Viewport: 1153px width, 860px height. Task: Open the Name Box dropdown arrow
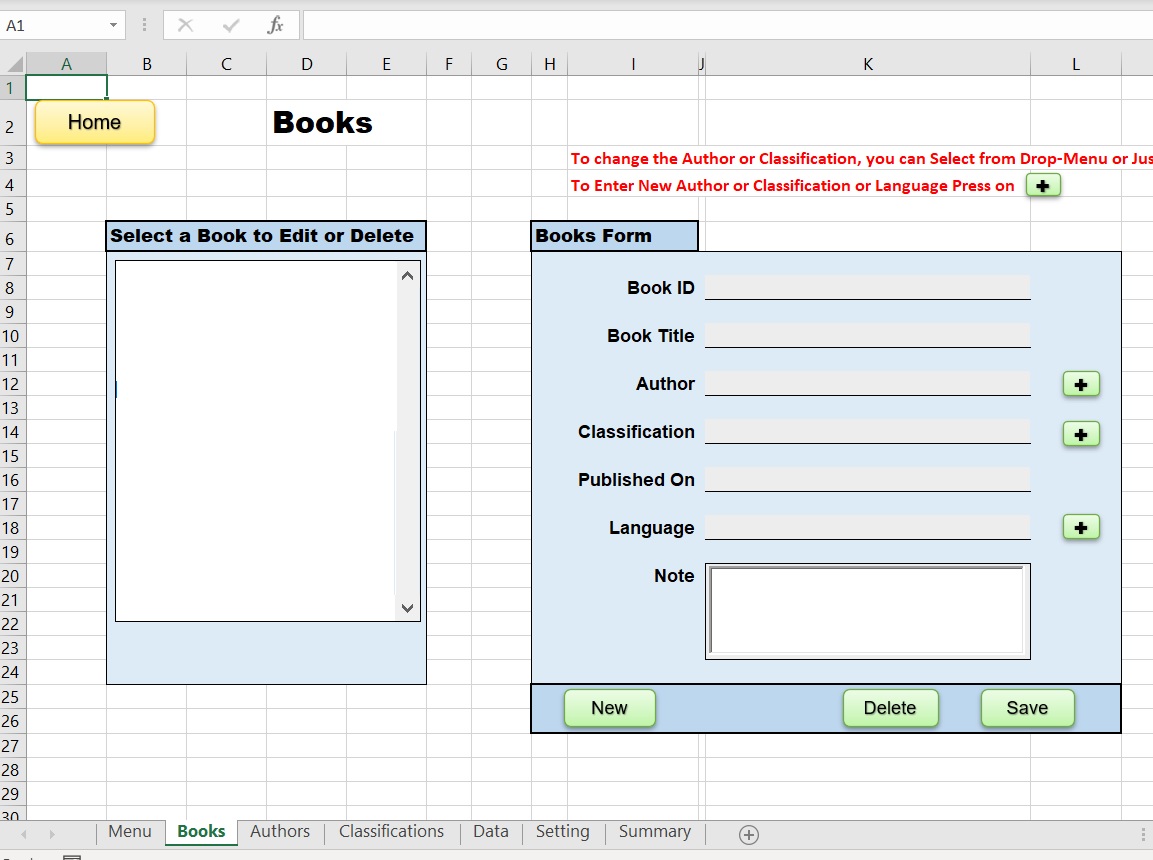tap(113, 26)
